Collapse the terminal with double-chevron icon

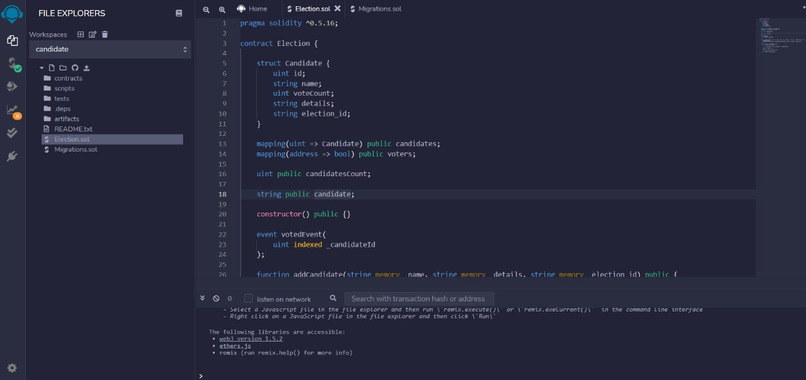tap(203, 298)
